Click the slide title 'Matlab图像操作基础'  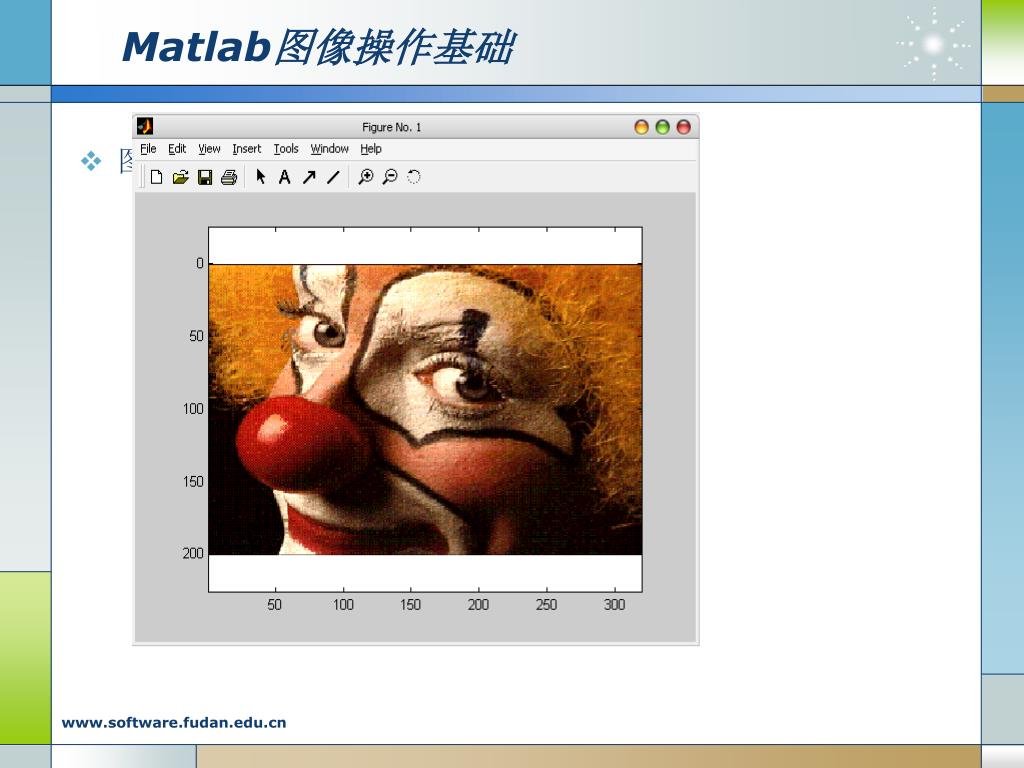click(318, 47)
